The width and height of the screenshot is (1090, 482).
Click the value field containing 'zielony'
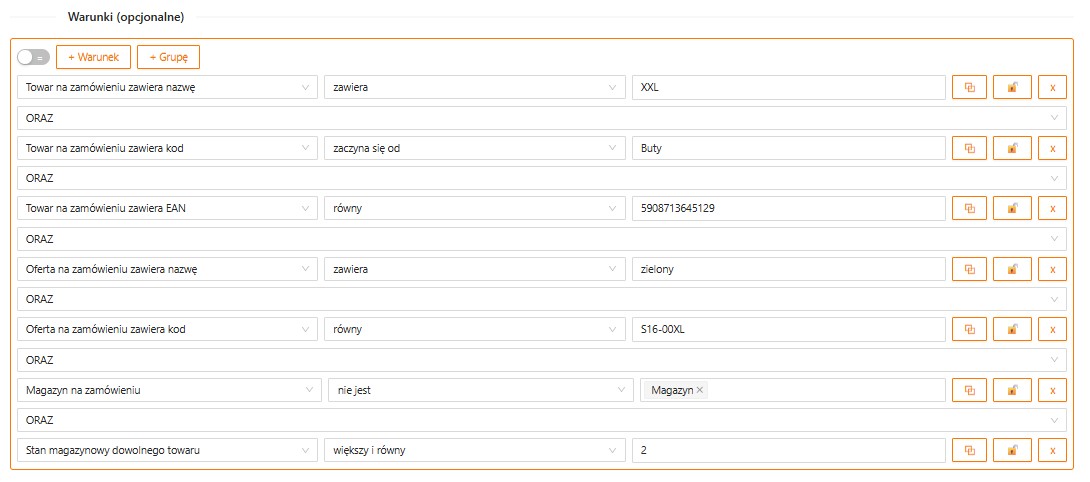788,270
